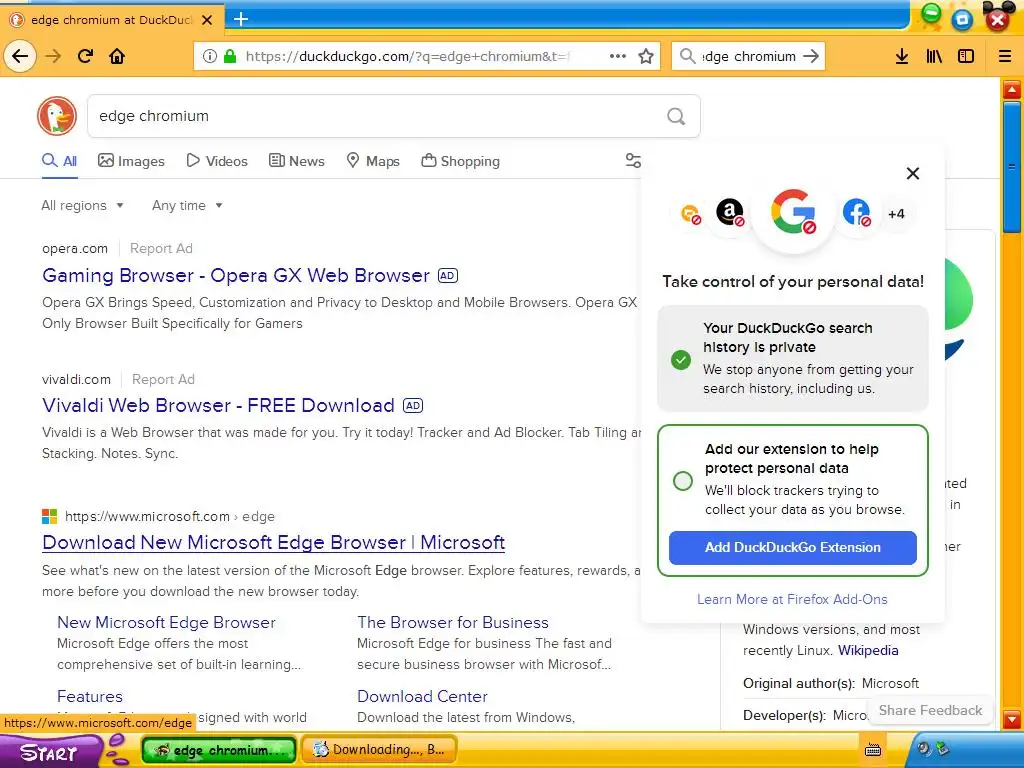Viewport: 1024px width, 768px height.
Task: Click the +4 more trackers badge
Action: click(897, 214)
